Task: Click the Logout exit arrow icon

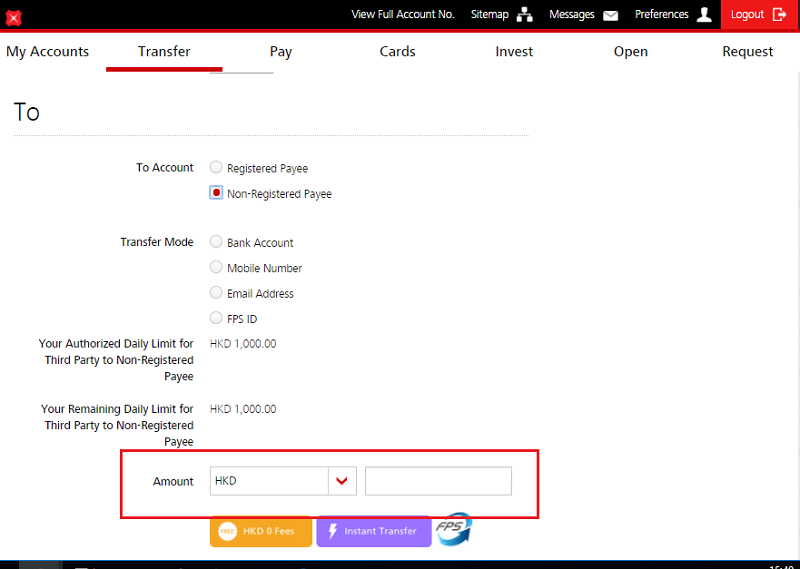Action: pyautogui.click(x=780, y=15)
